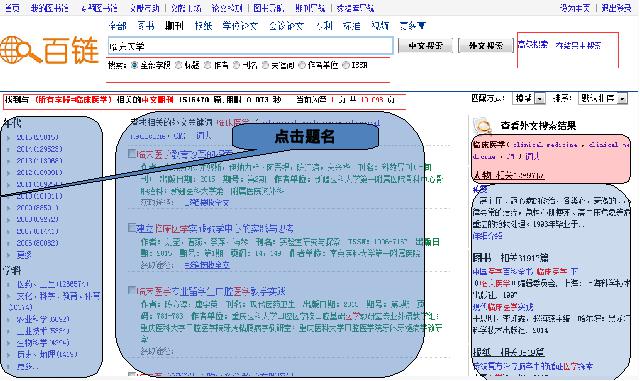The height and width of the screenshot is (381, 640).
Task: Switch to the 图书 search tab
Action: tap(146, 26)
